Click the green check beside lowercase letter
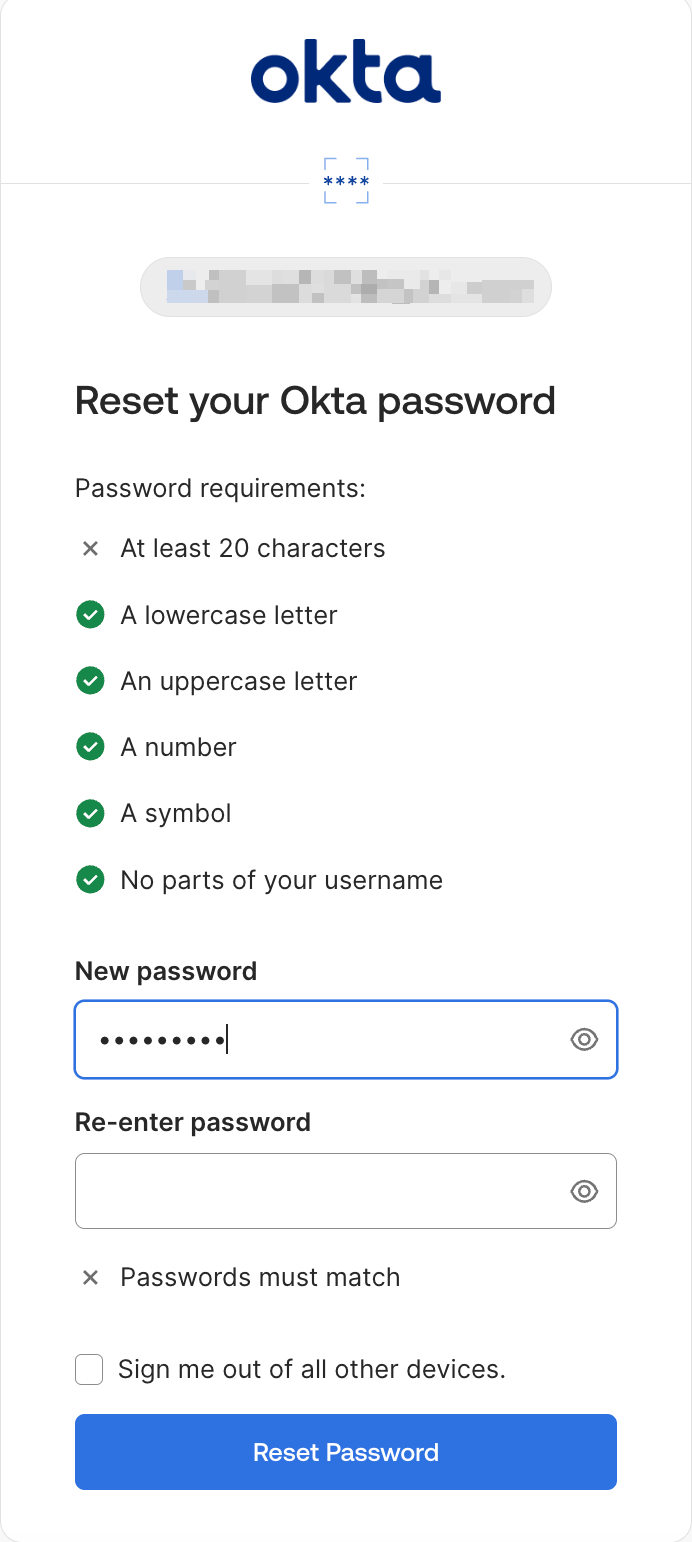The image size is (692, 1542). [x=90, y=615]
